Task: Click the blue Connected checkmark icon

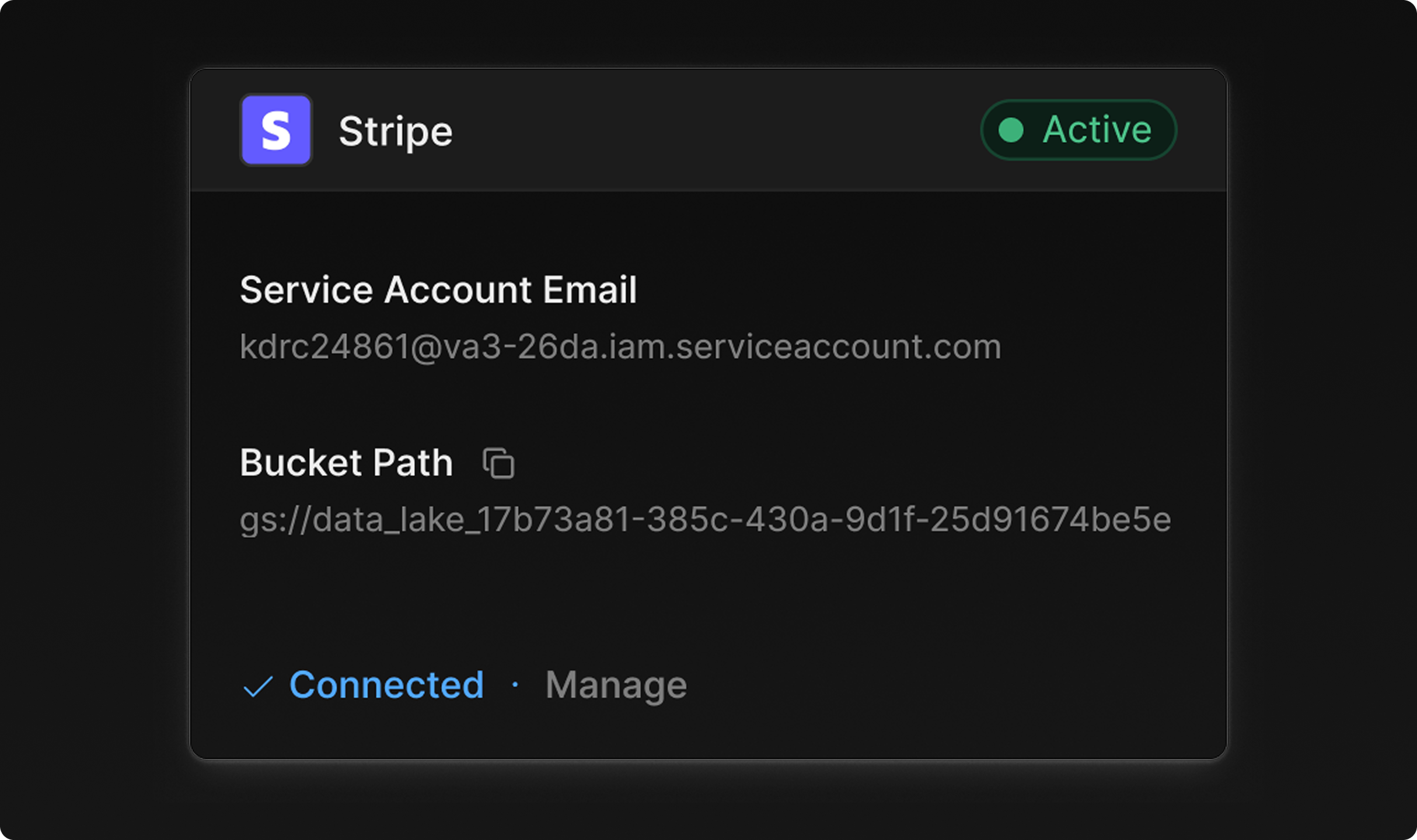Action: (257, 686)
